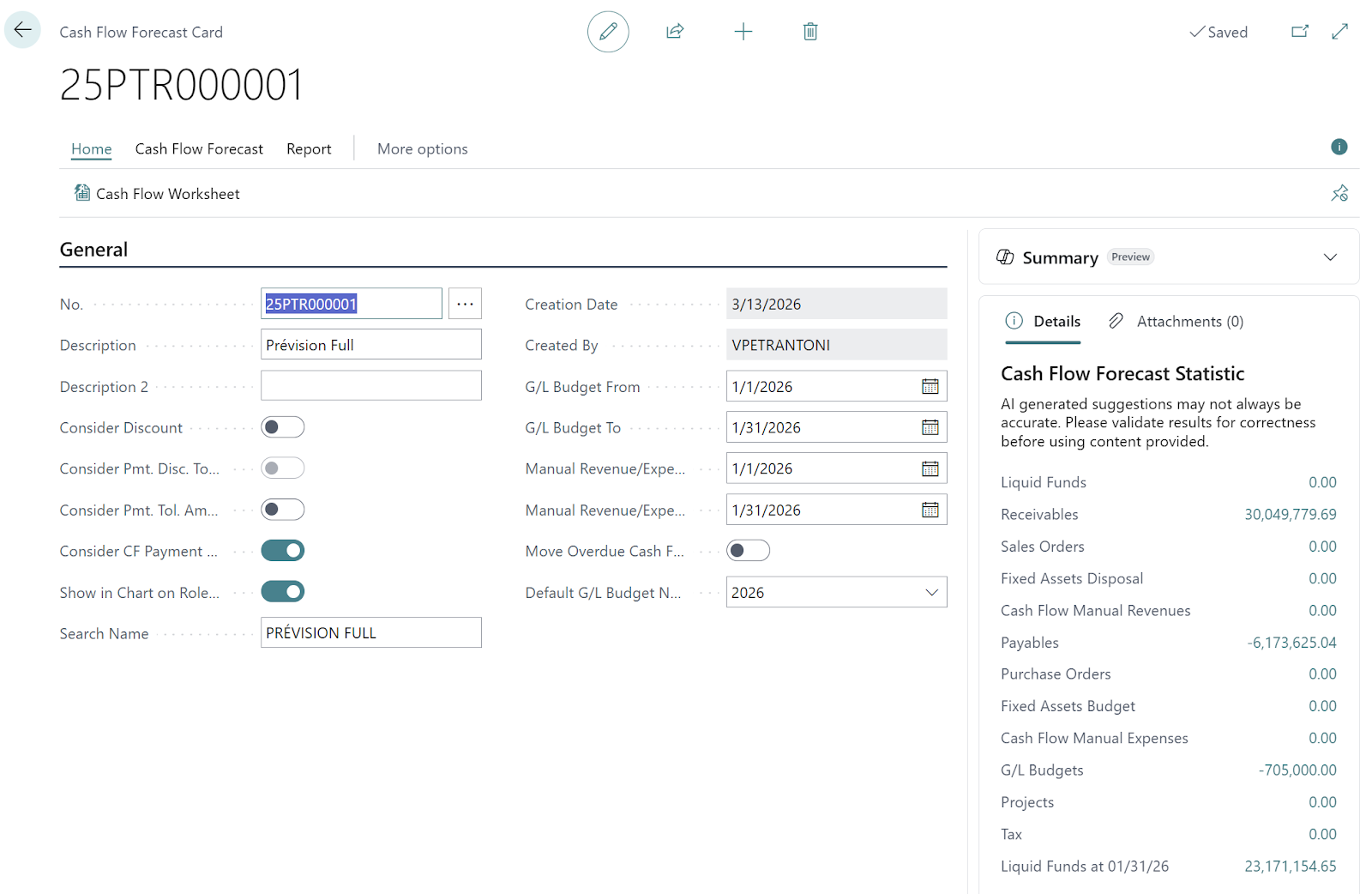Image resolution: width=1372 pixels, height=894 pixels.
Task: Click the expand to full screen icon
Action: click(1340, 32)
